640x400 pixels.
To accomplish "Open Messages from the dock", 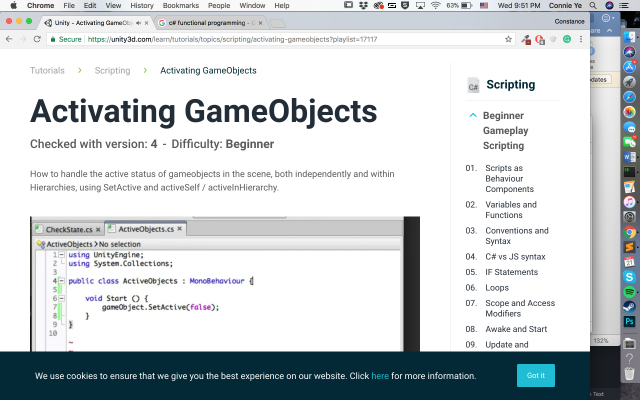I will tap(629, 127).
